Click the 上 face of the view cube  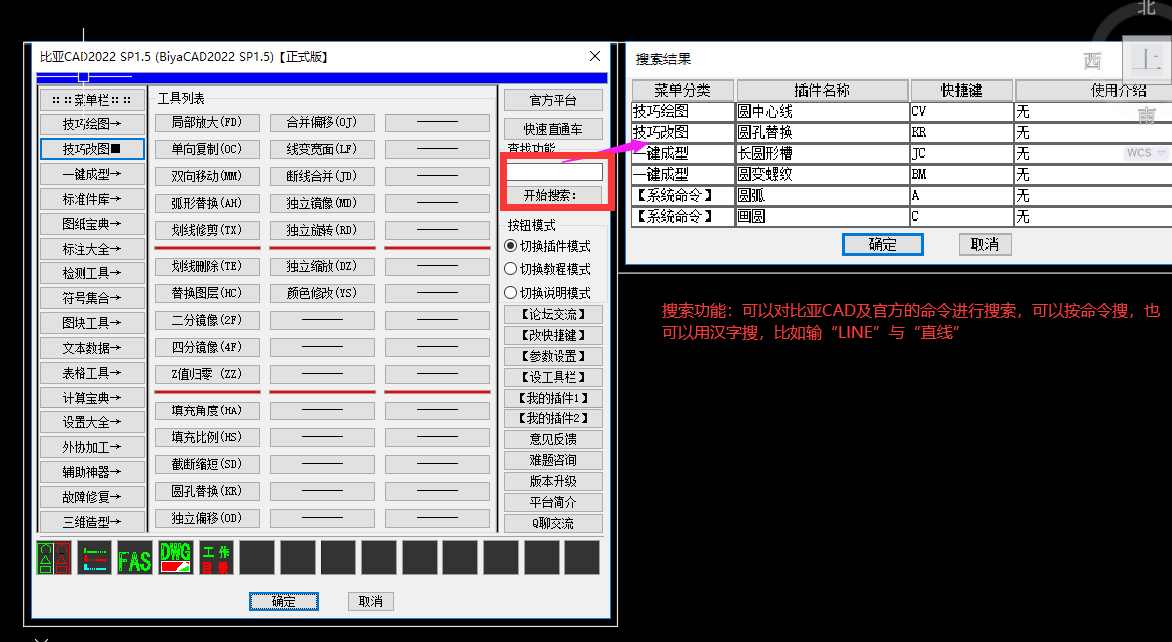(1147, 58)
